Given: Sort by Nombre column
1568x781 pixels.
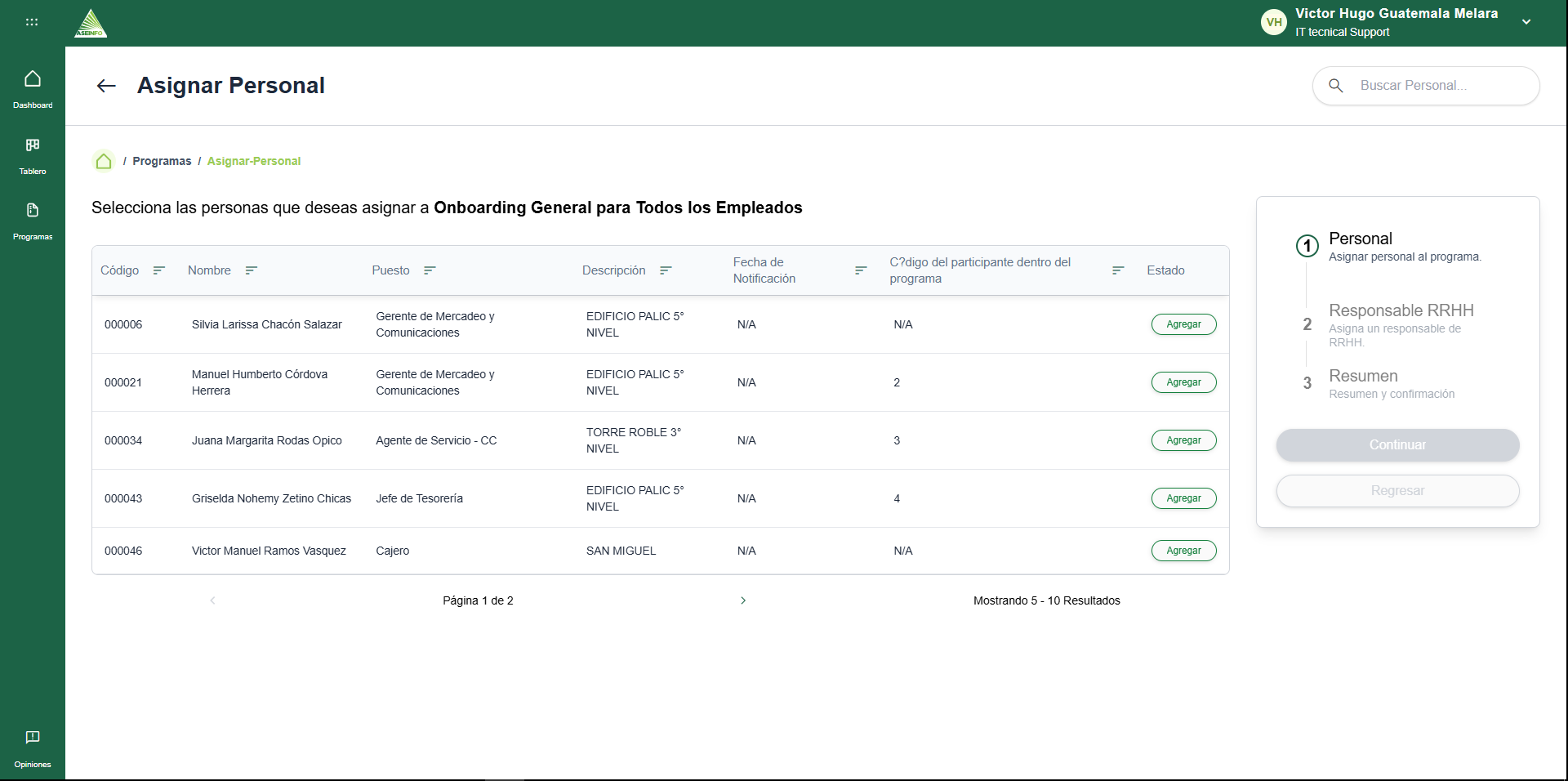Looking at the screenshot, I should (x=252, y=270).
